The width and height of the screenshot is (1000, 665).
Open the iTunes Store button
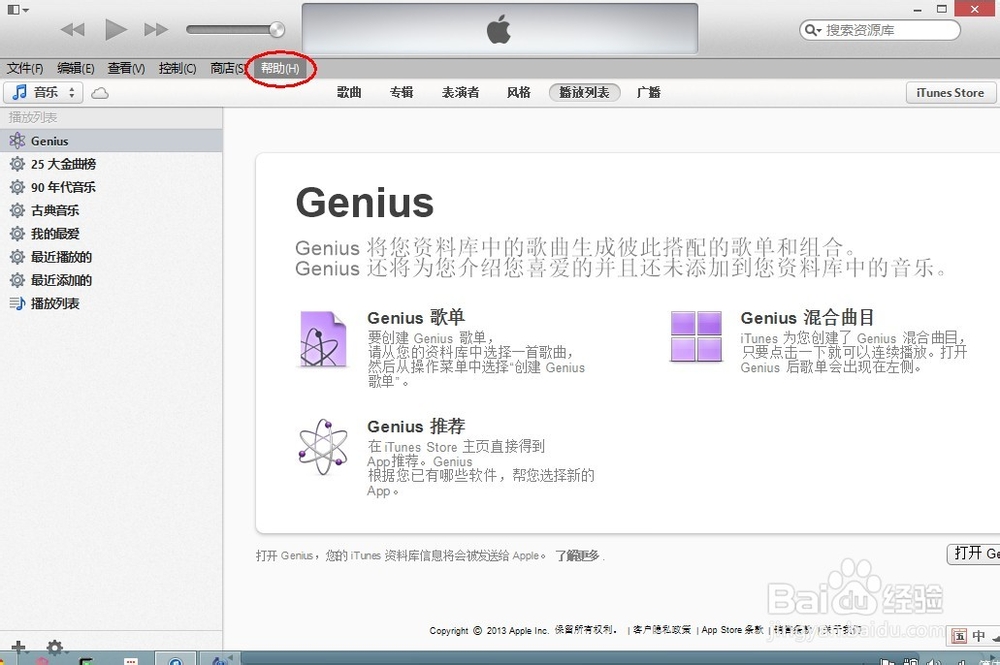click(x=950, y=92)
